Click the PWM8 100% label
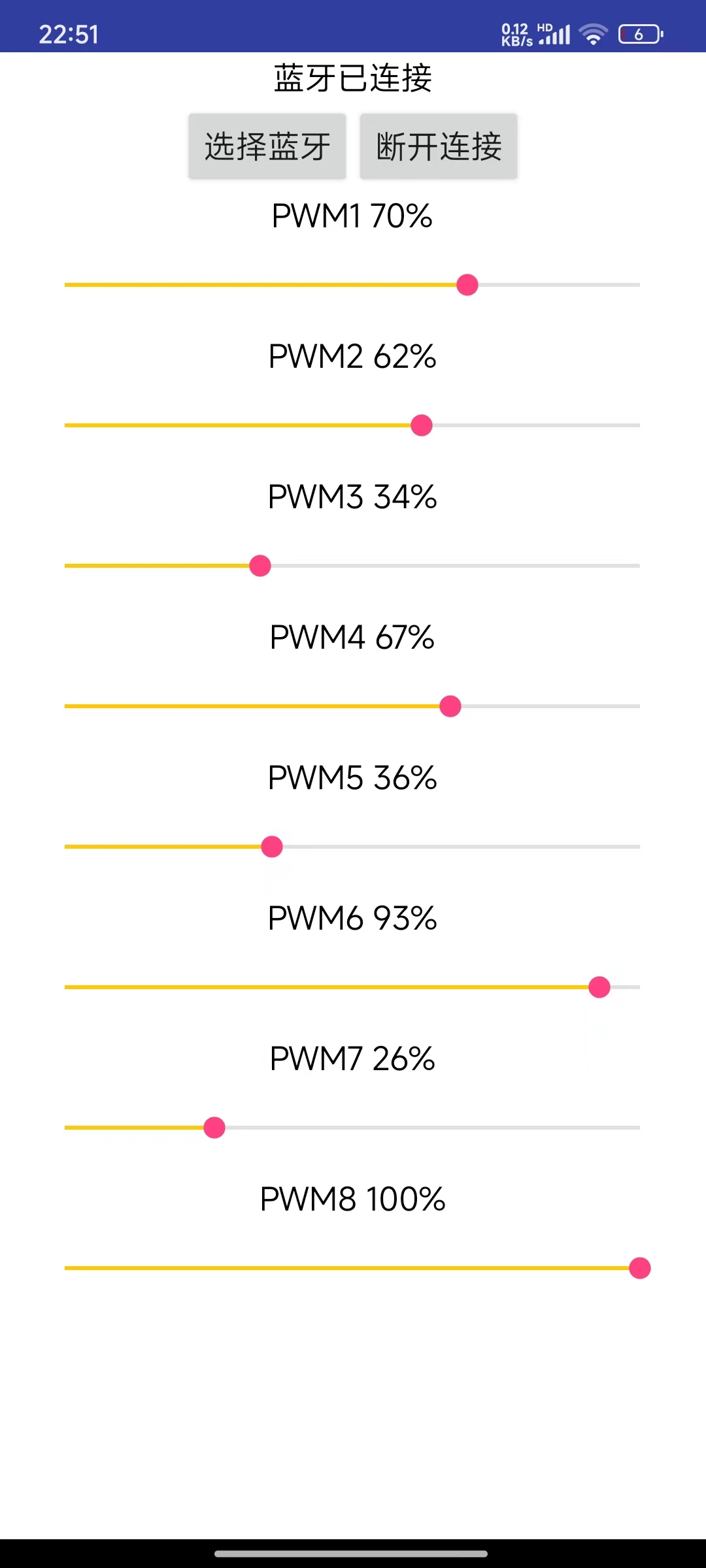This screenshot has height=1568, width=706. 352,1200
